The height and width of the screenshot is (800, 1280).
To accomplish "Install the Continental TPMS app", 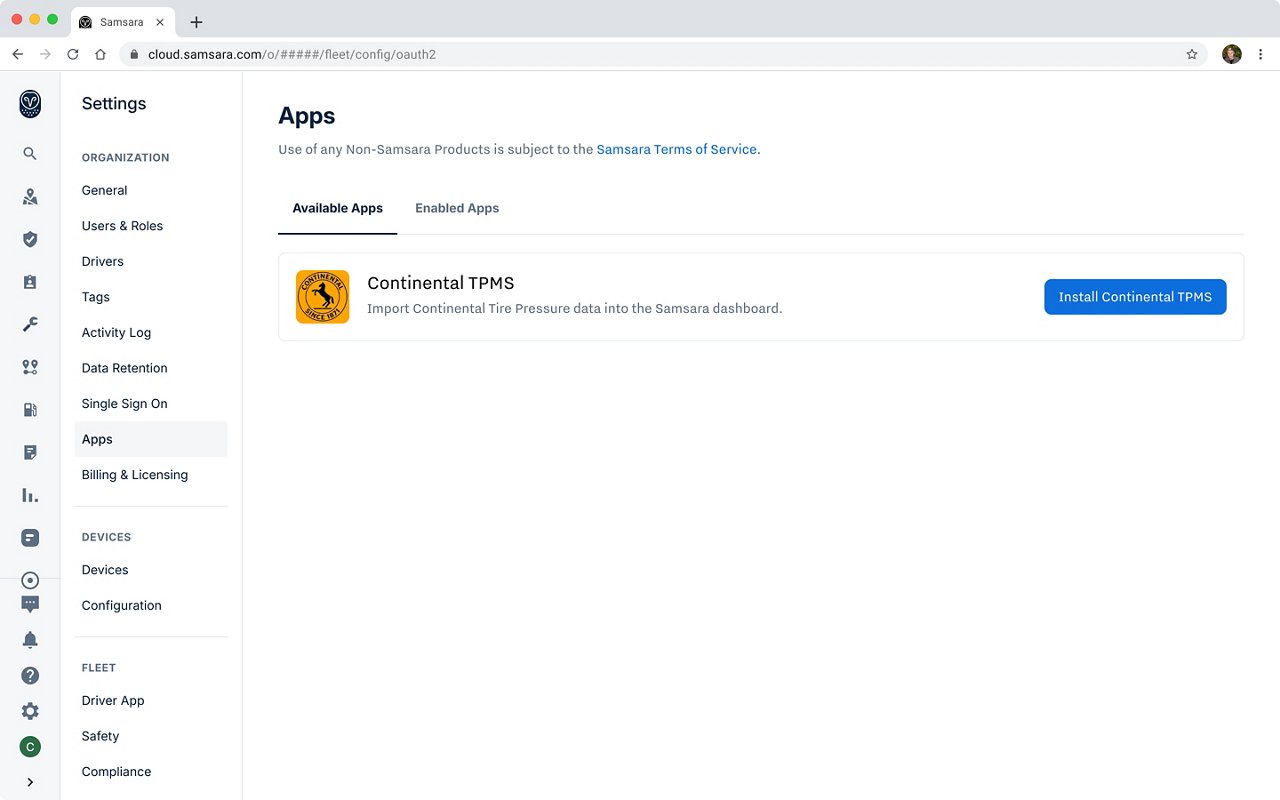I will point(1135,297).
